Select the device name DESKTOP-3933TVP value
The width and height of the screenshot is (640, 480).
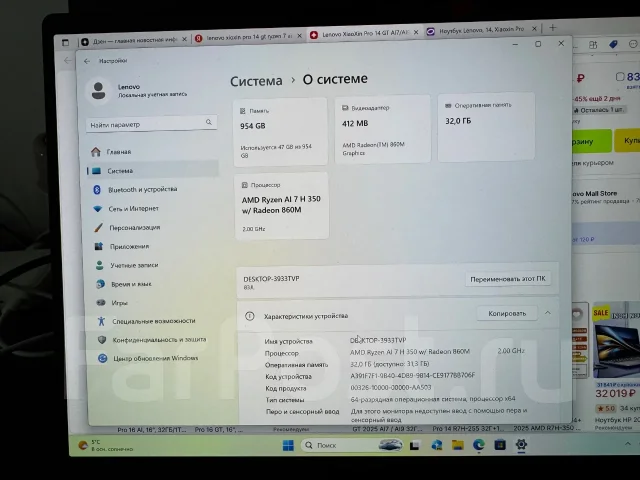[378, 340]
